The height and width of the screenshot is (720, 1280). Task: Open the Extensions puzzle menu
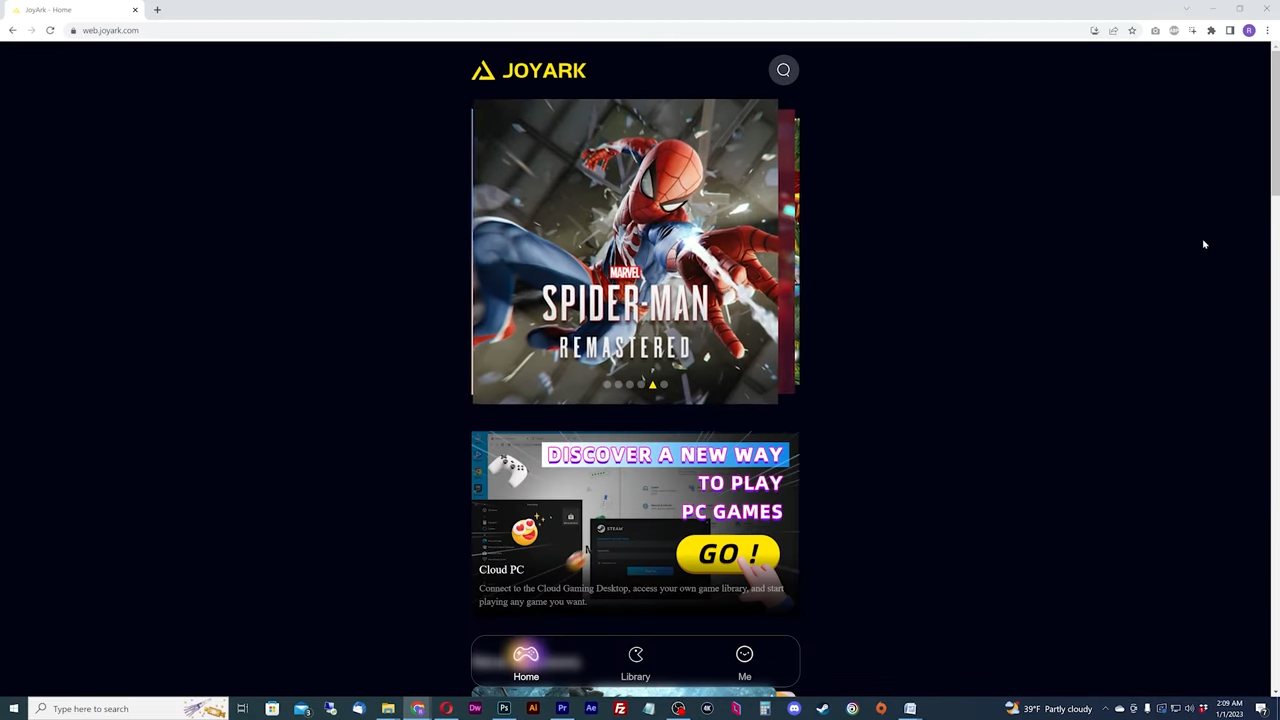1211,31
